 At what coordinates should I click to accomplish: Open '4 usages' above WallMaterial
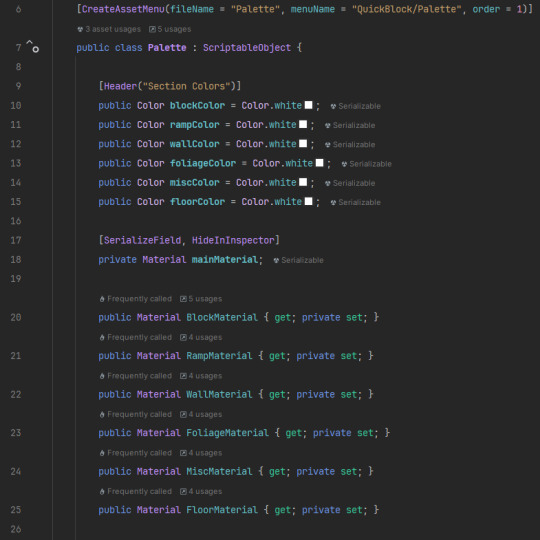coord(201,376)
